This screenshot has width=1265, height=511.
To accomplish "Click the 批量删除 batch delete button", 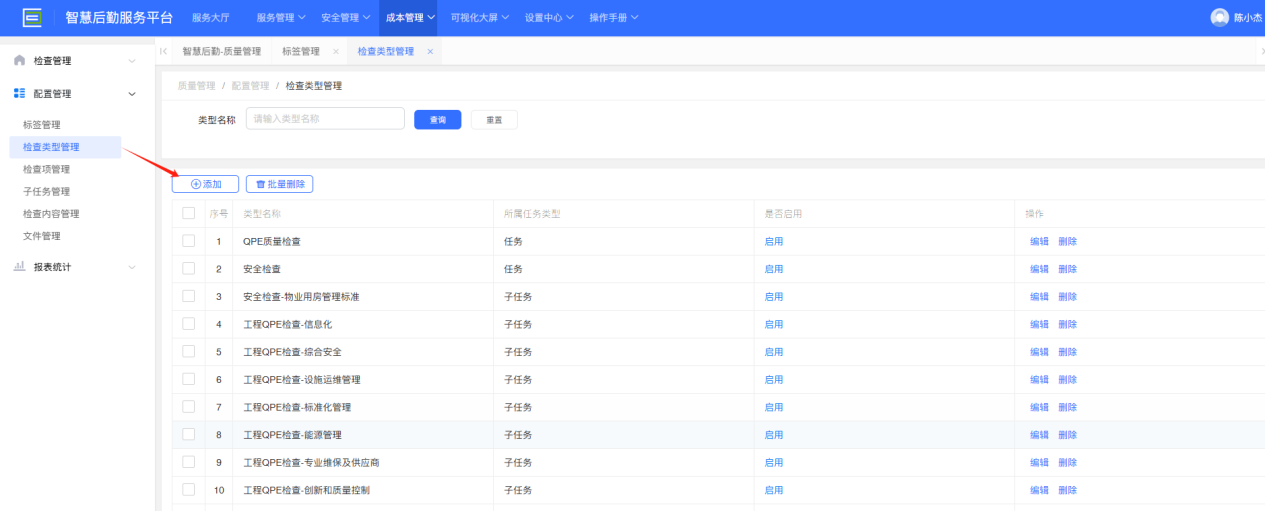I will (x=280, y=184).
